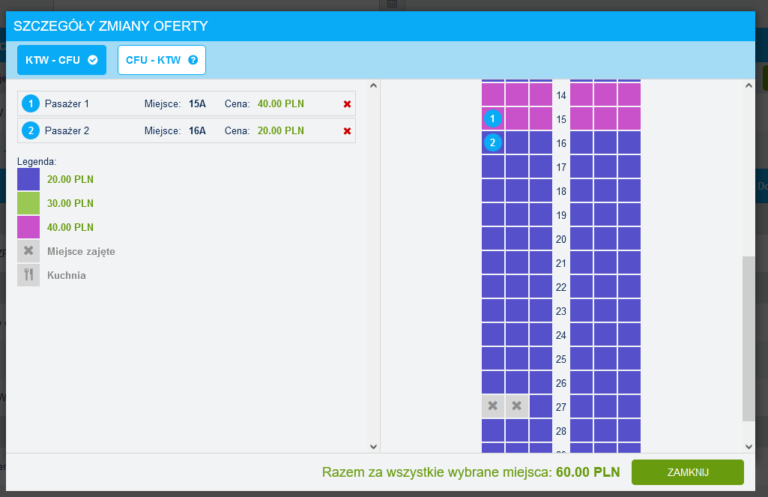Click the magenta 40.00 PLN legend swatch
This screenshot has width=768, height=497.
point(29,227)
